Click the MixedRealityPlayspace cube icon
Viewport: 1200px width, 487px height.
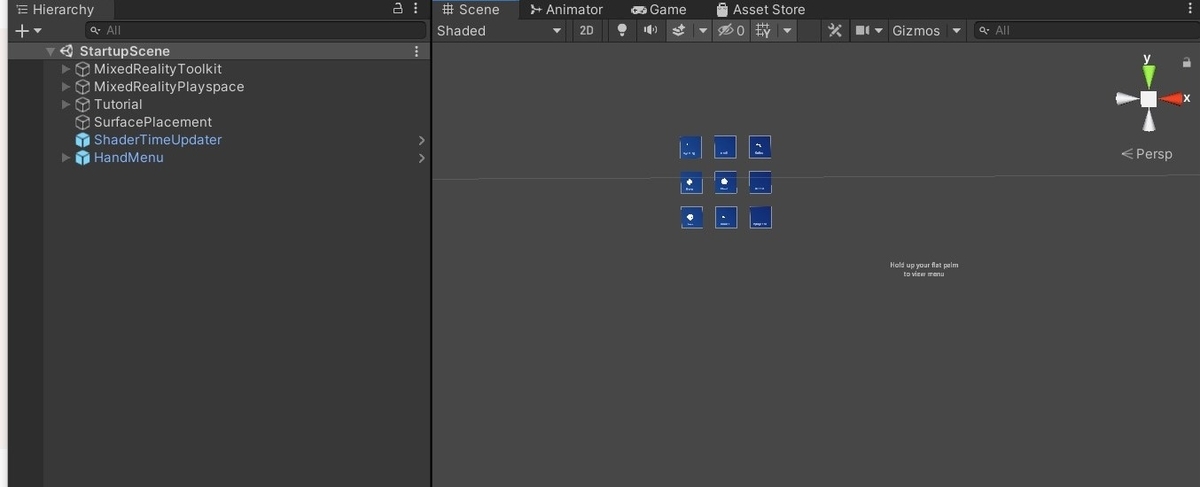click(83, 87)
